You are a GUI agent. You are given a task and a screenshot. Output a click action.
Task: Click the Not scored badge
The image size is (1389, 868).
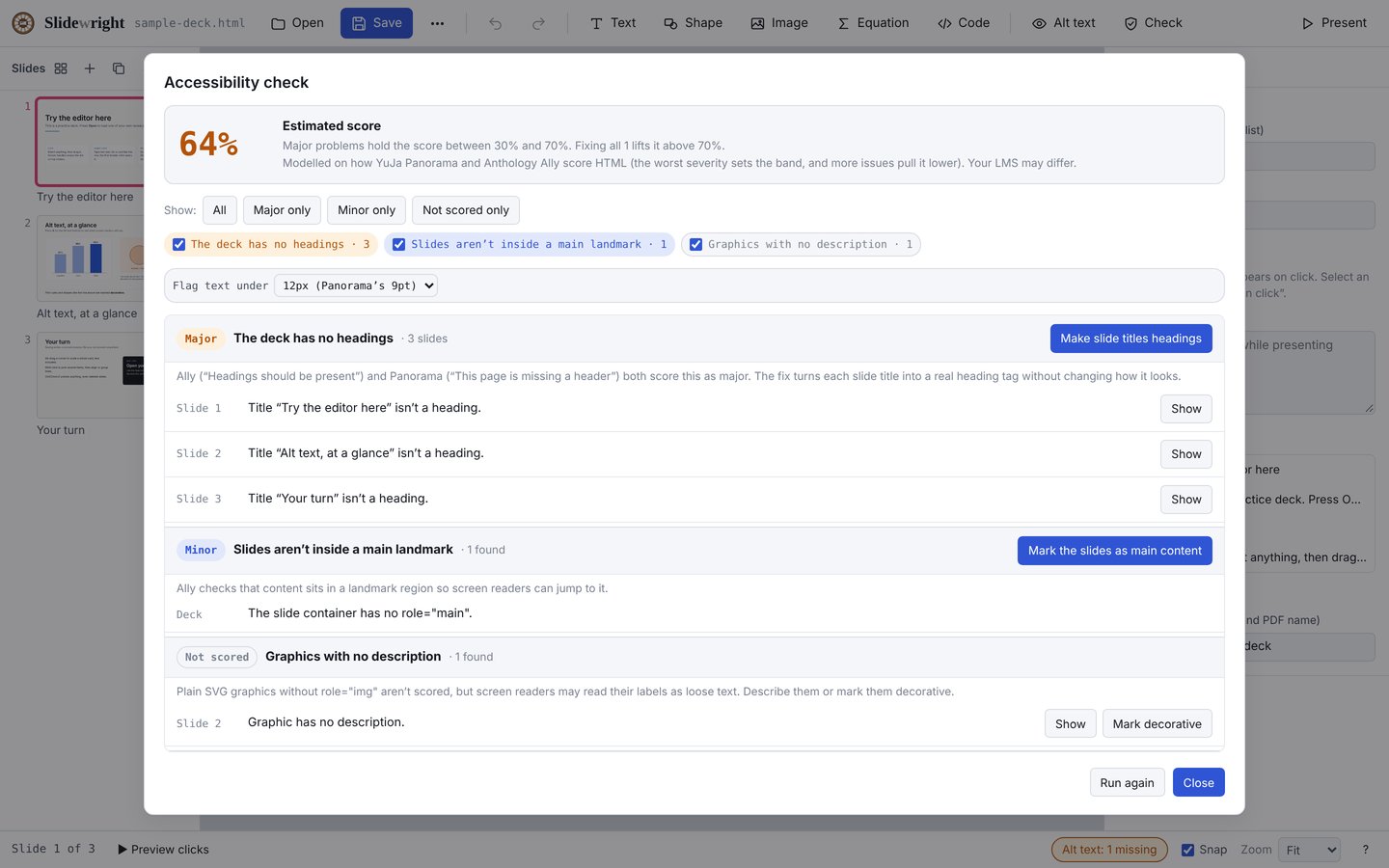coord(217,657)
